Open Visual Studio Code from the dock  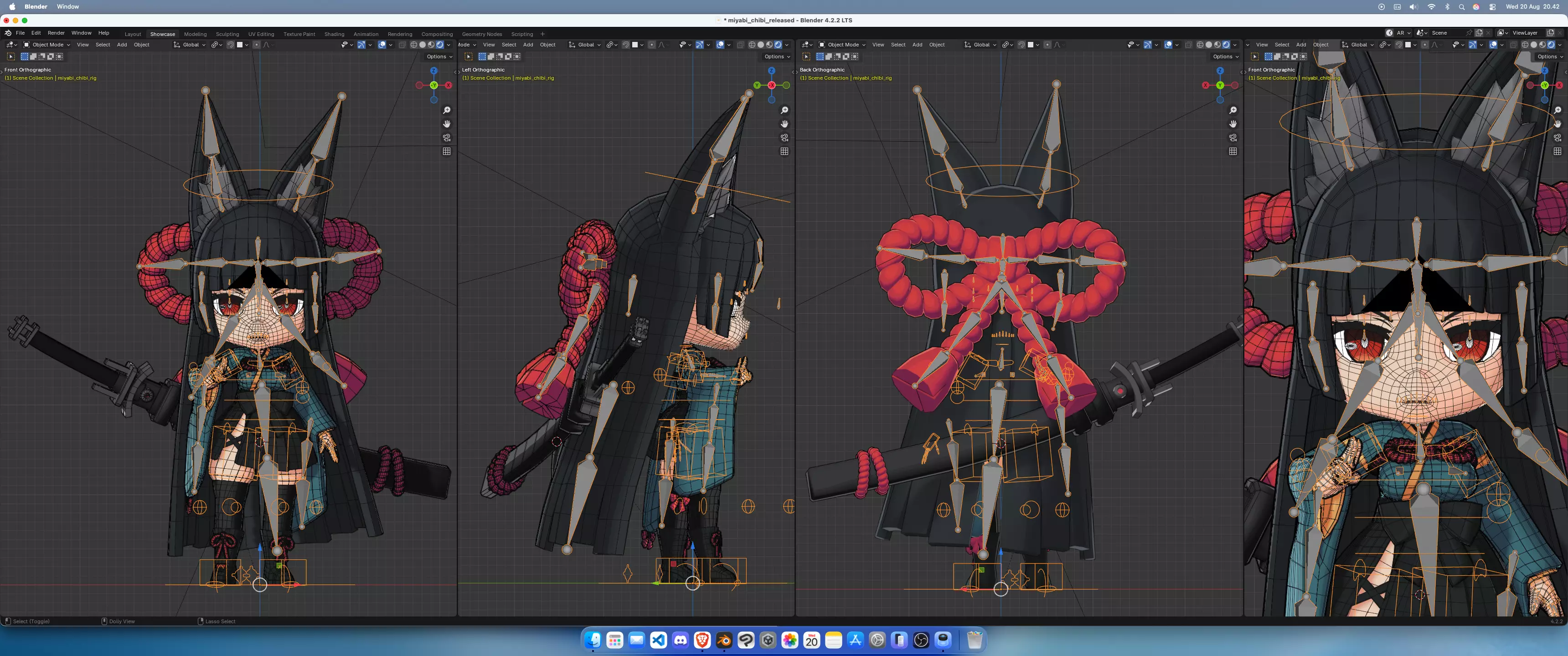[x=658, y=640]
